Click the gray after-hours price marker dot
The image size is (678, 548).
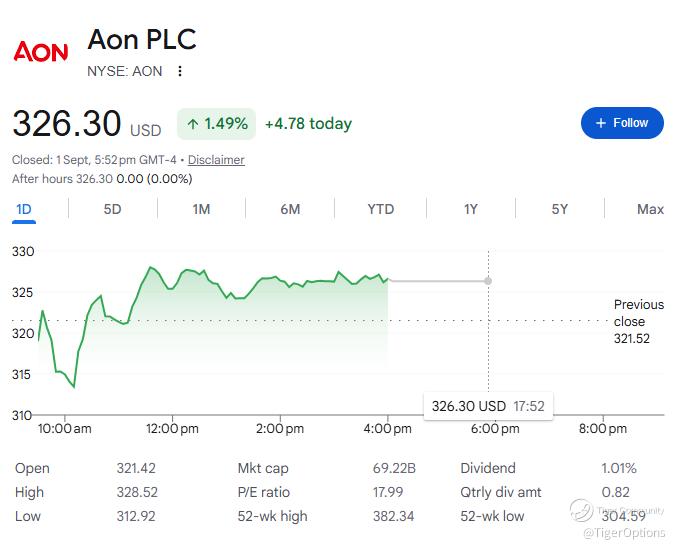point(488,281)
